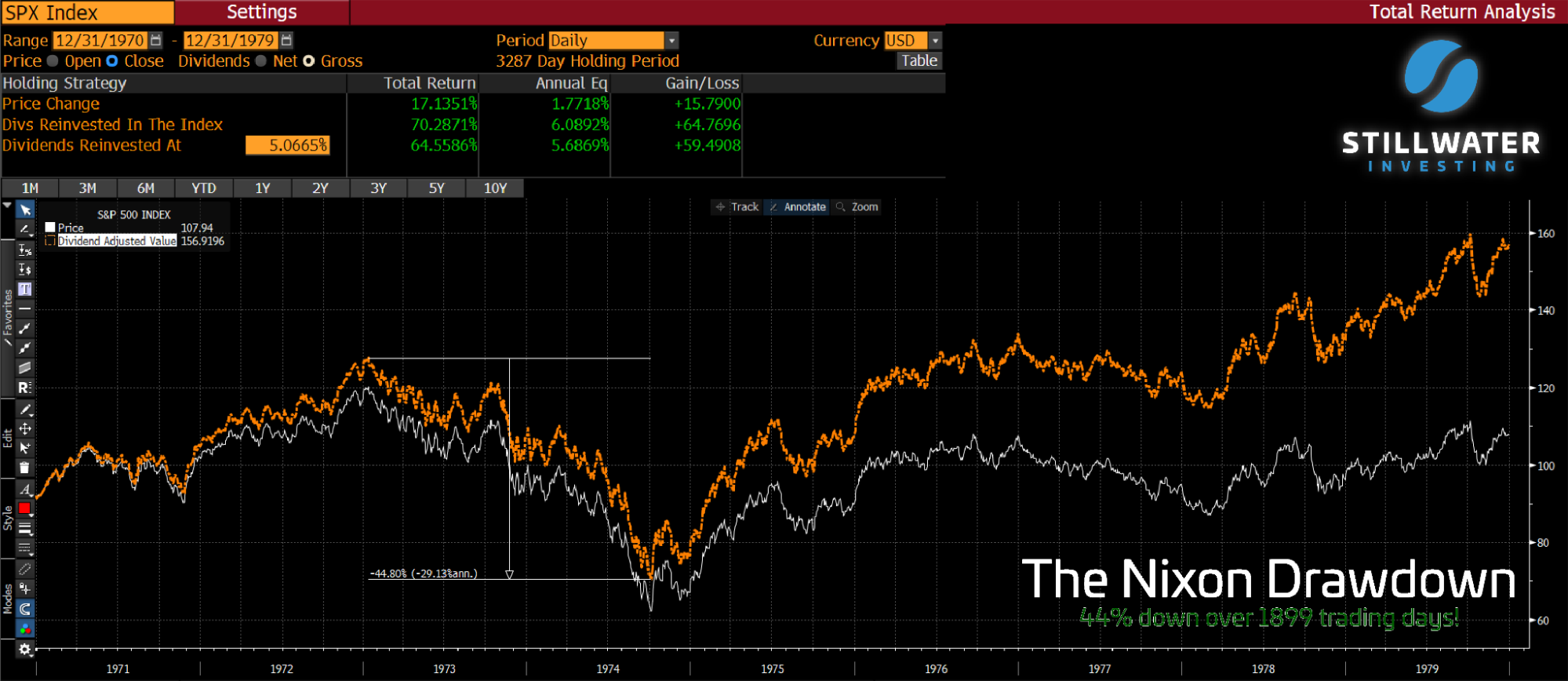Select the arrow pointer tool in chart toolbar
Screen dimensions: 1568x681
click(x=25, y=209)
